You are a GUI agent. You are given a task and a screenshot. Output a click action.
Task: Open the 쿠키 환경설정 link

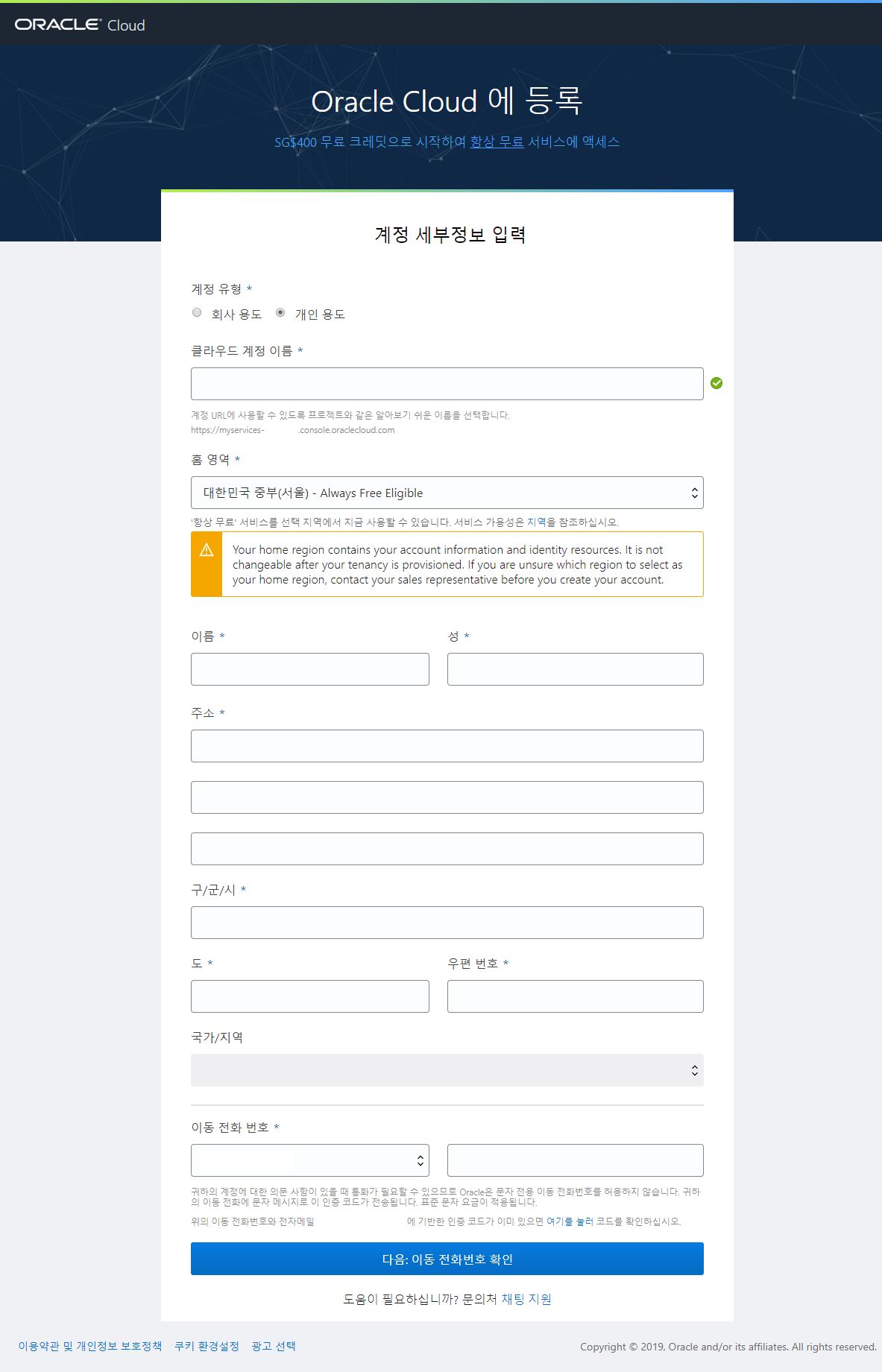click(x=207, y=1346)
